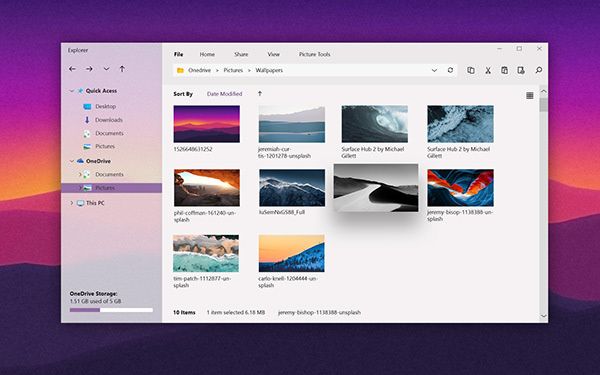Click the folder icon in the address bar
Image resolution: width=600 pixels, height=375 pixels.
(180, 70)
